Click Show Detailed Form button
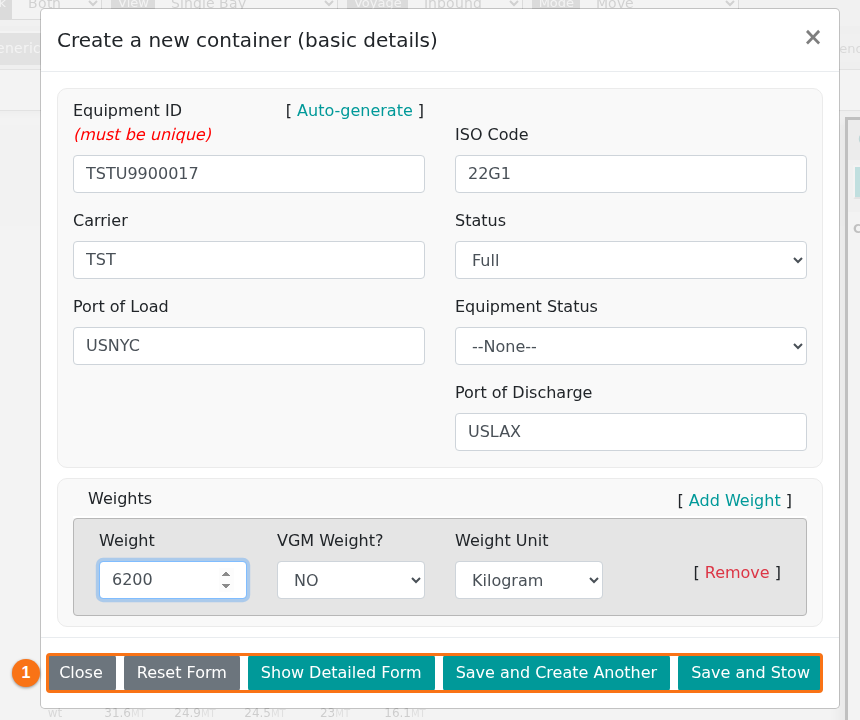Screen dimensions: 860x720 [x=341, y=673]
